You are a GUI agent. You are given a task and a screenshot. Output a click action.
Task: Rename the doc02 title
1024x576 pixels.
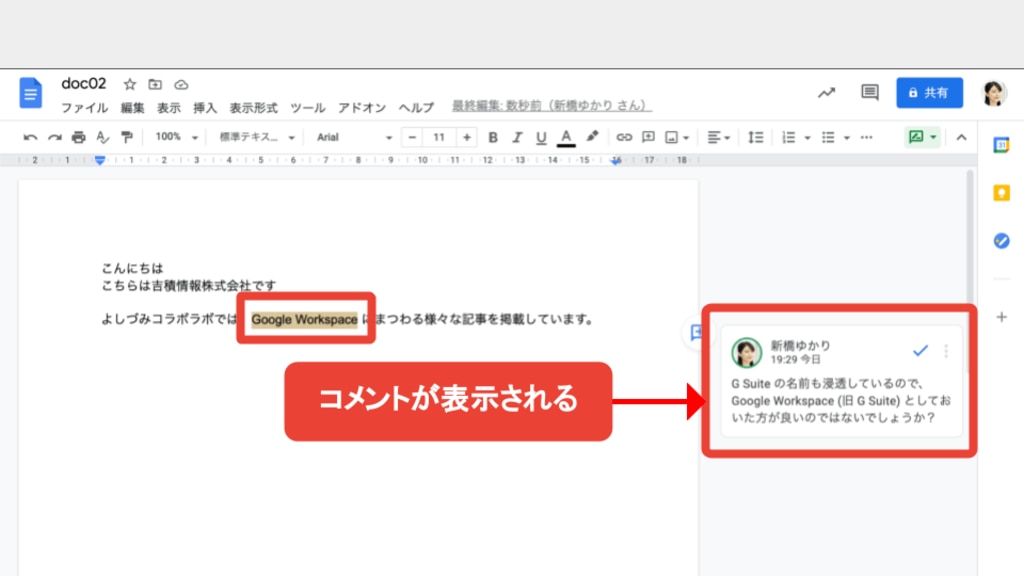84,84
